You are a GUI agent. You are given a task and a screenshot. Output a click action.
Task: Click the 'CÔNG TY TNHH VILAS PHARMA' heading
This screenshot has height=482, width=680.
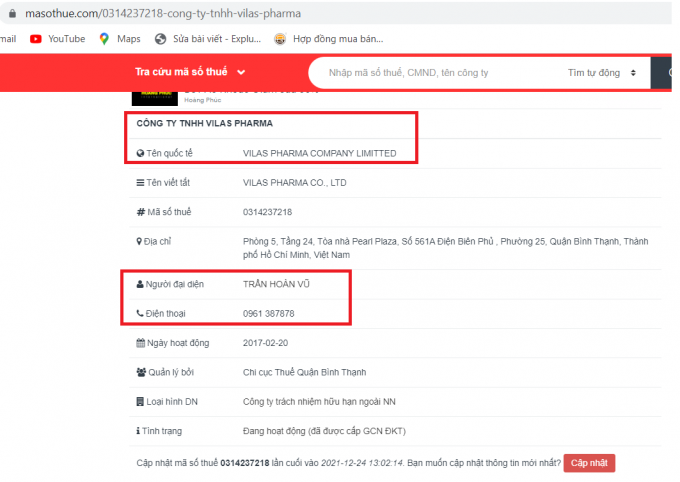click(205, 124)
